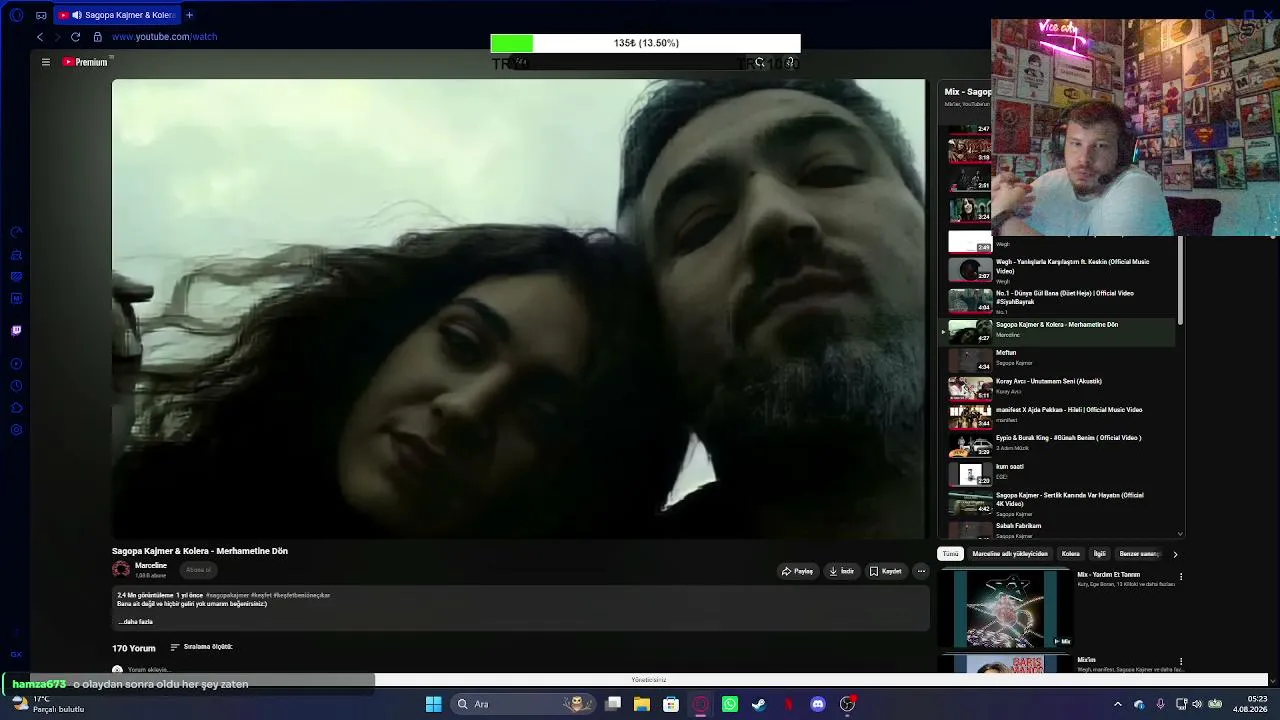Share the video with Paylaş button
The height and width of the screenshot is (720, 1280).
pyautogui.click(x=798, y=571)
